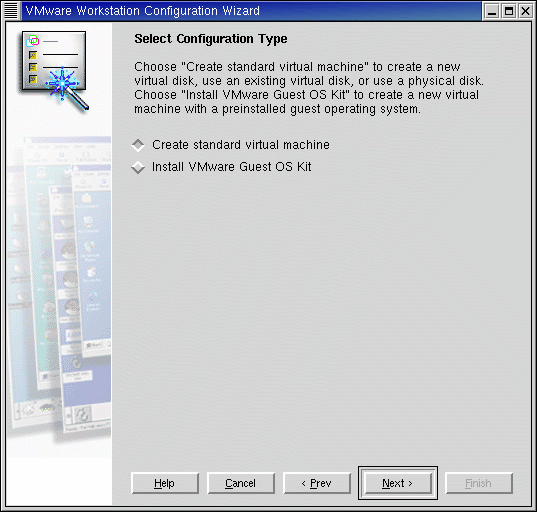Viewport: 537px width, 512px height.
Task: Go back with the Prev button
Action: (x=317, y=483)
